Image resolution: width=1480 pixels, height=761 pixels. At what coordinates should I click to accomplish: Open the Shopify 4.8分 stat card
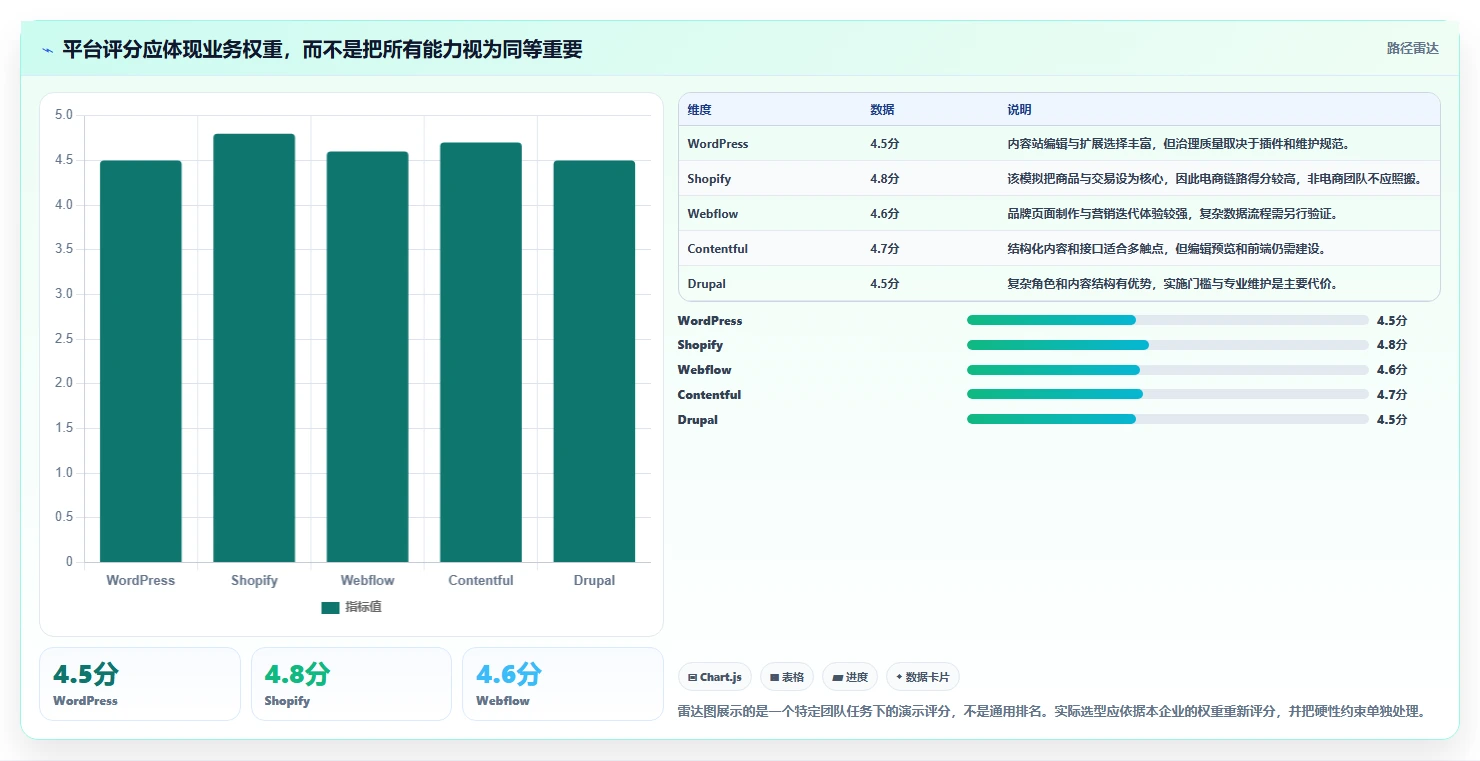(x=351, y=684)
